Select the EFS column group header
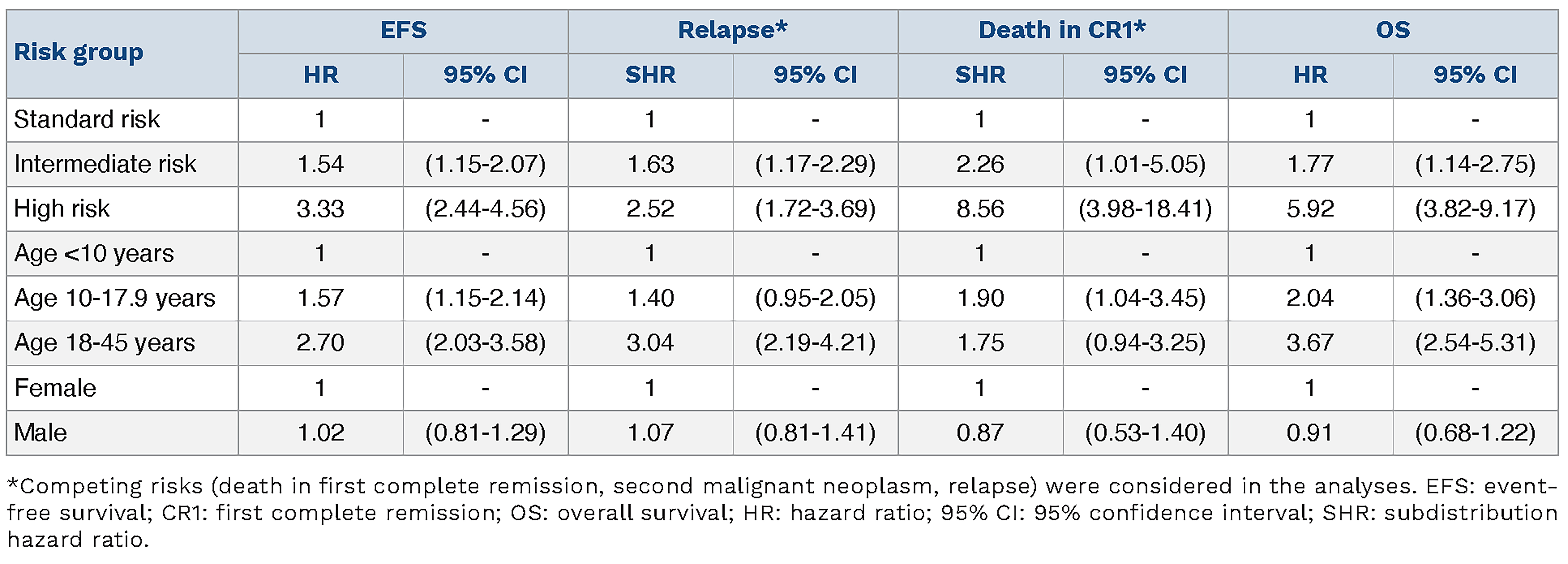Image resolution: width=1568 pixels, height=564 pixels. click(x=403, y=30)
